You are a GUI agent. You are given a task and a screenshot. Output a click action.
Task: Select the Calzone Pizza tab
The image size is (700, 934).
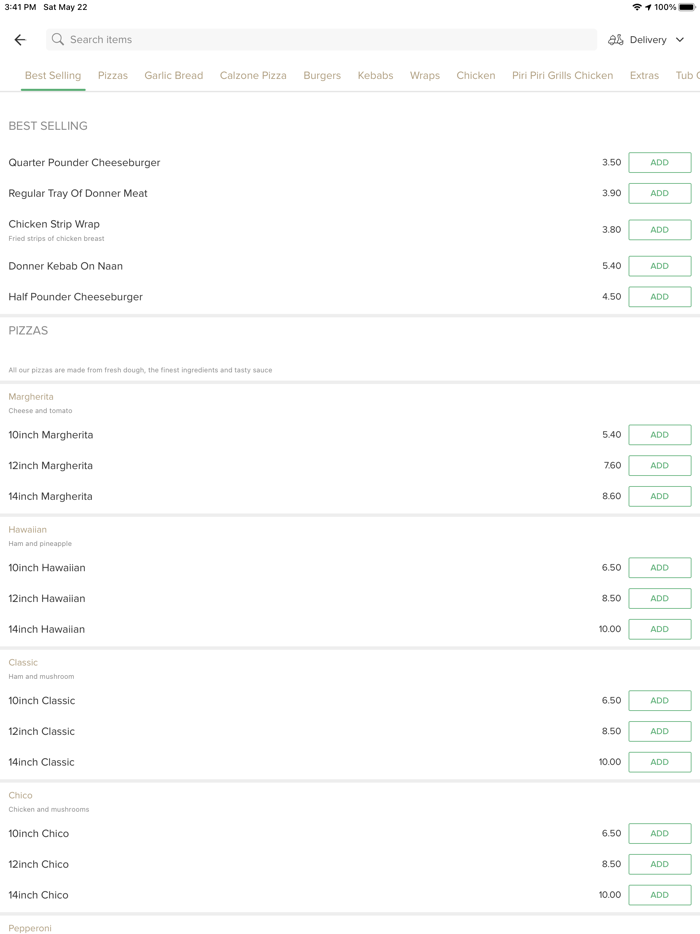tap(253, 75)
